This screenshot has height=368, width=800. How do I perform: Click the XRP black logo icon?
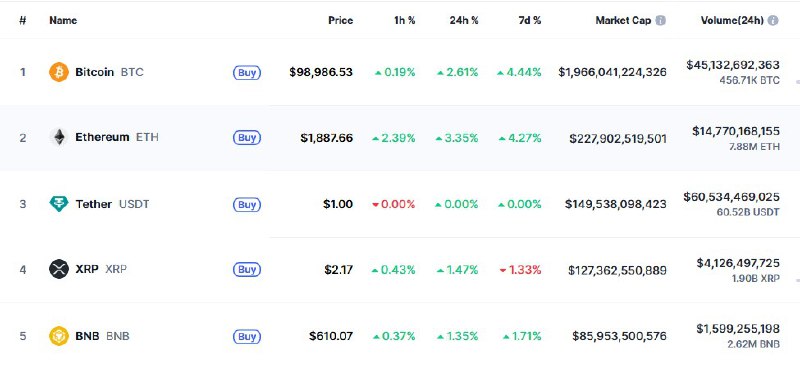59,269
